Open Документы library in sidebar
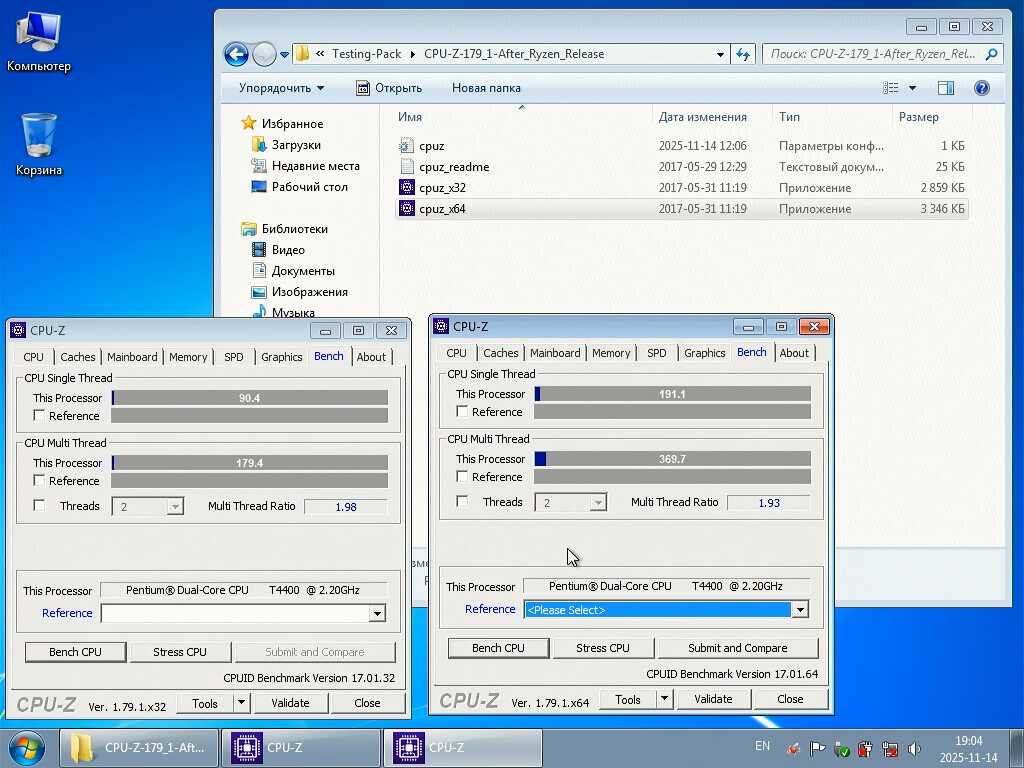 [x=303, y=270]
